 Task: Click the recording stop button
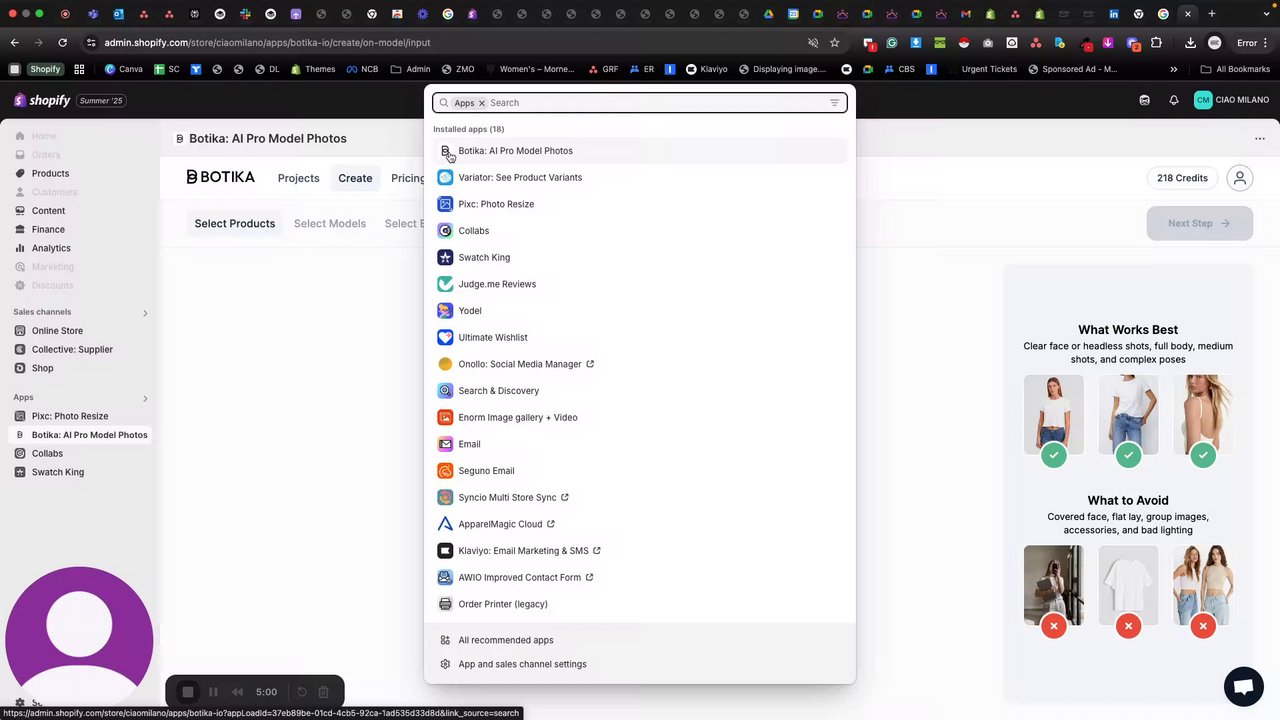pyautogui.click(x=187, y=692)
